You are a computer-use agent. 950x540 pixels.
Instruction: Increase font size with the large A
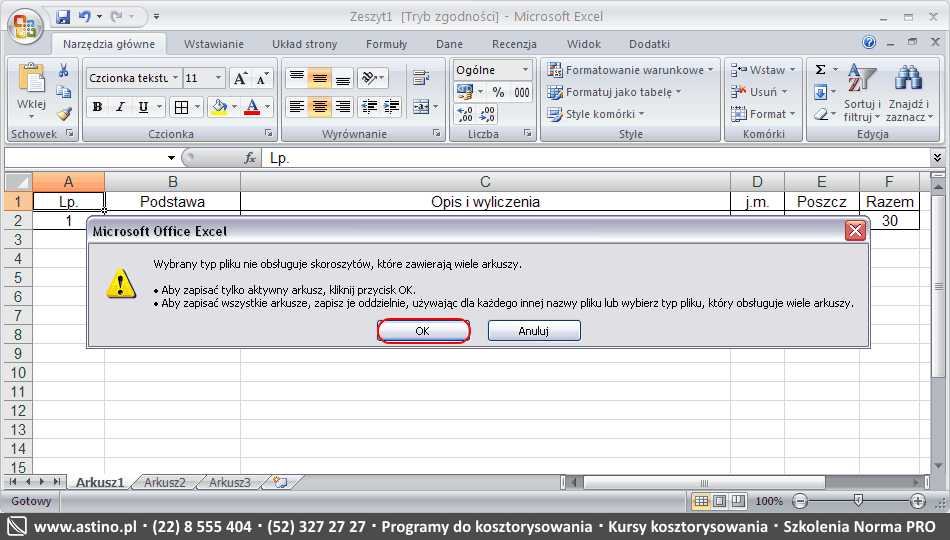241,78
